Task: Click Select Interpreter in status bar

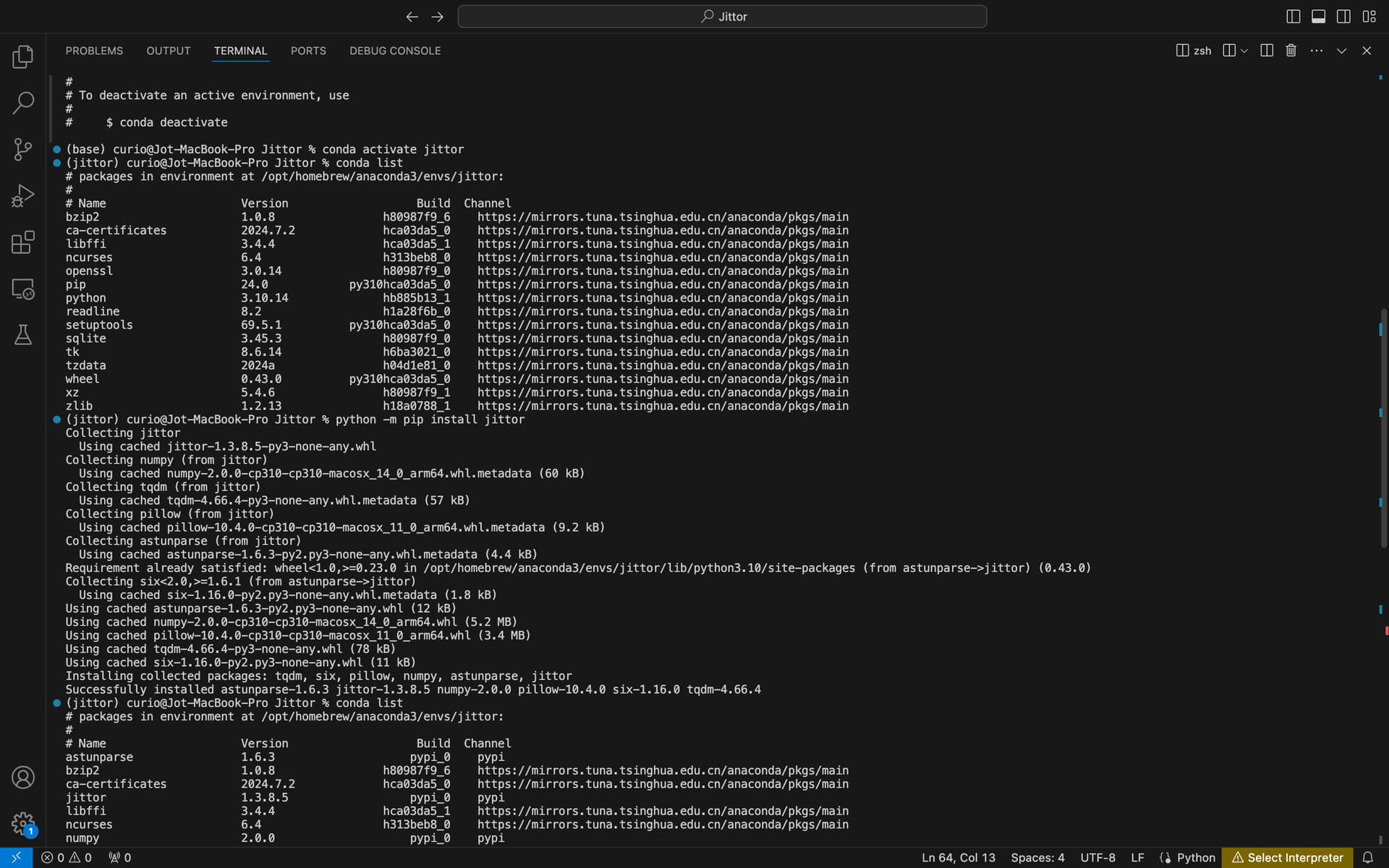Action: (1287, 857)
